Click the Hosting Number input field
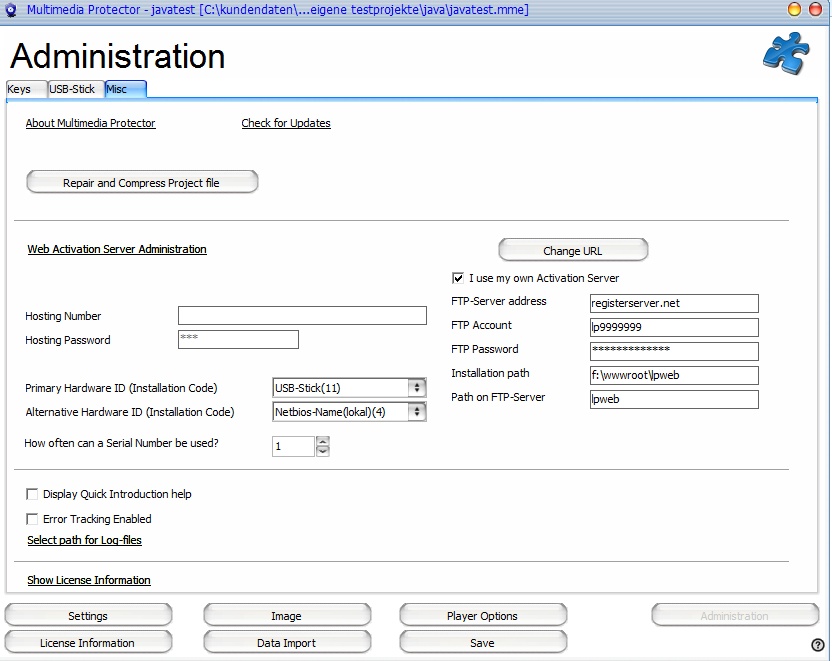This screenshot has width=832, height=661. (x=302, y=316)
